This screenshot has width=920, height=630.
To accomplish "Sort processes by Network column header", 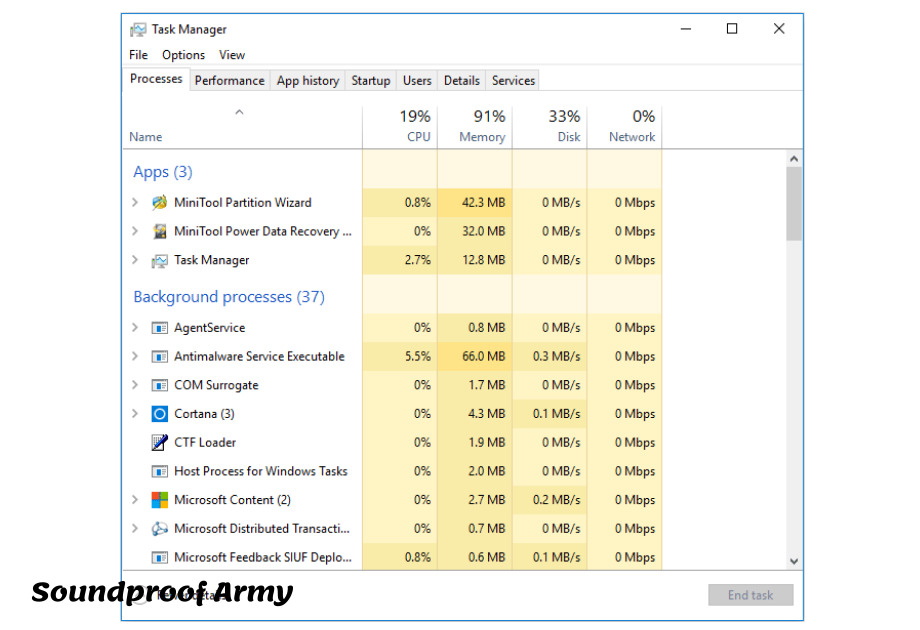I will [624, 127].
